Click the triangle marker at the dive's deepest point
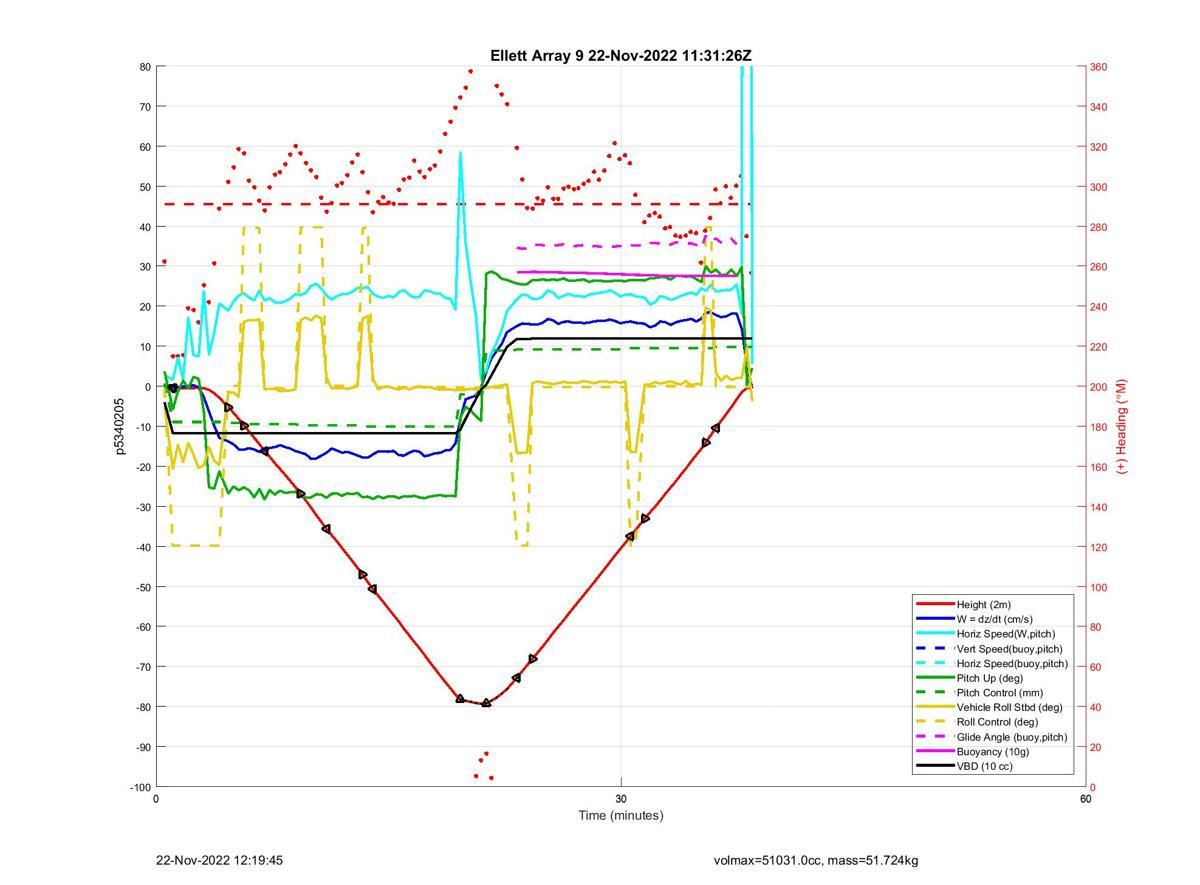This screenshot has width=1200, height=885. coord(486,703)
